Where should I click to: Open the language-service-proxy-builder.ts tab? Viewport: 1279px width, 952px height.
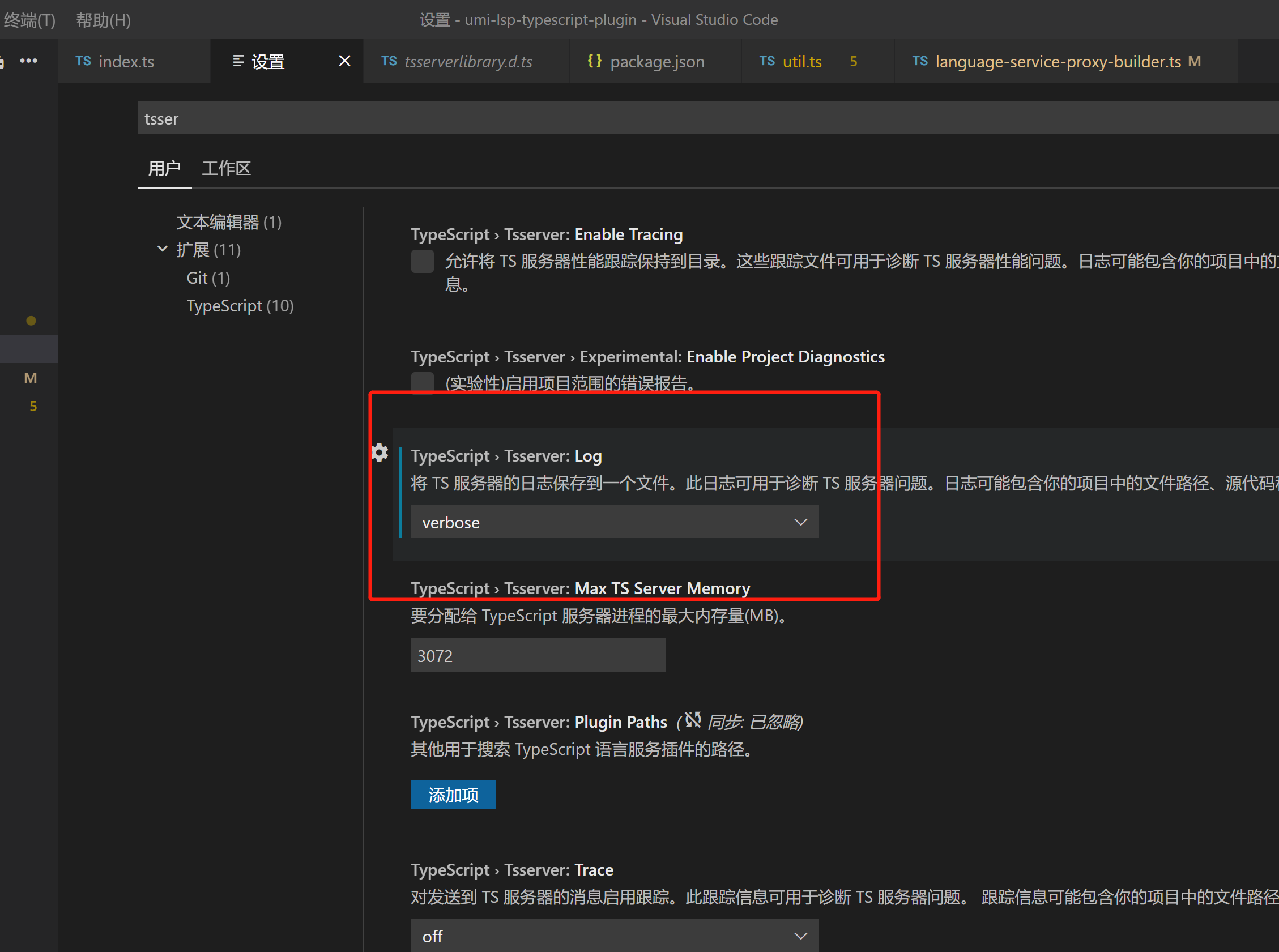tap(1058, 61)
